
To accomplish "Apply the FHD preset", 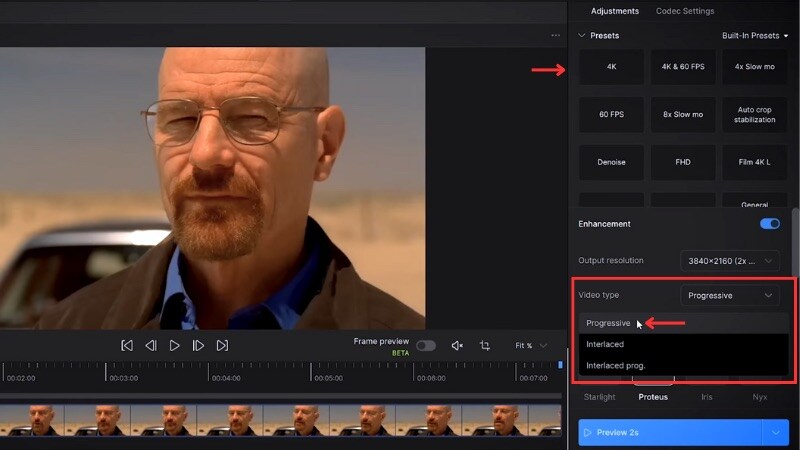I will pos(683,162).
